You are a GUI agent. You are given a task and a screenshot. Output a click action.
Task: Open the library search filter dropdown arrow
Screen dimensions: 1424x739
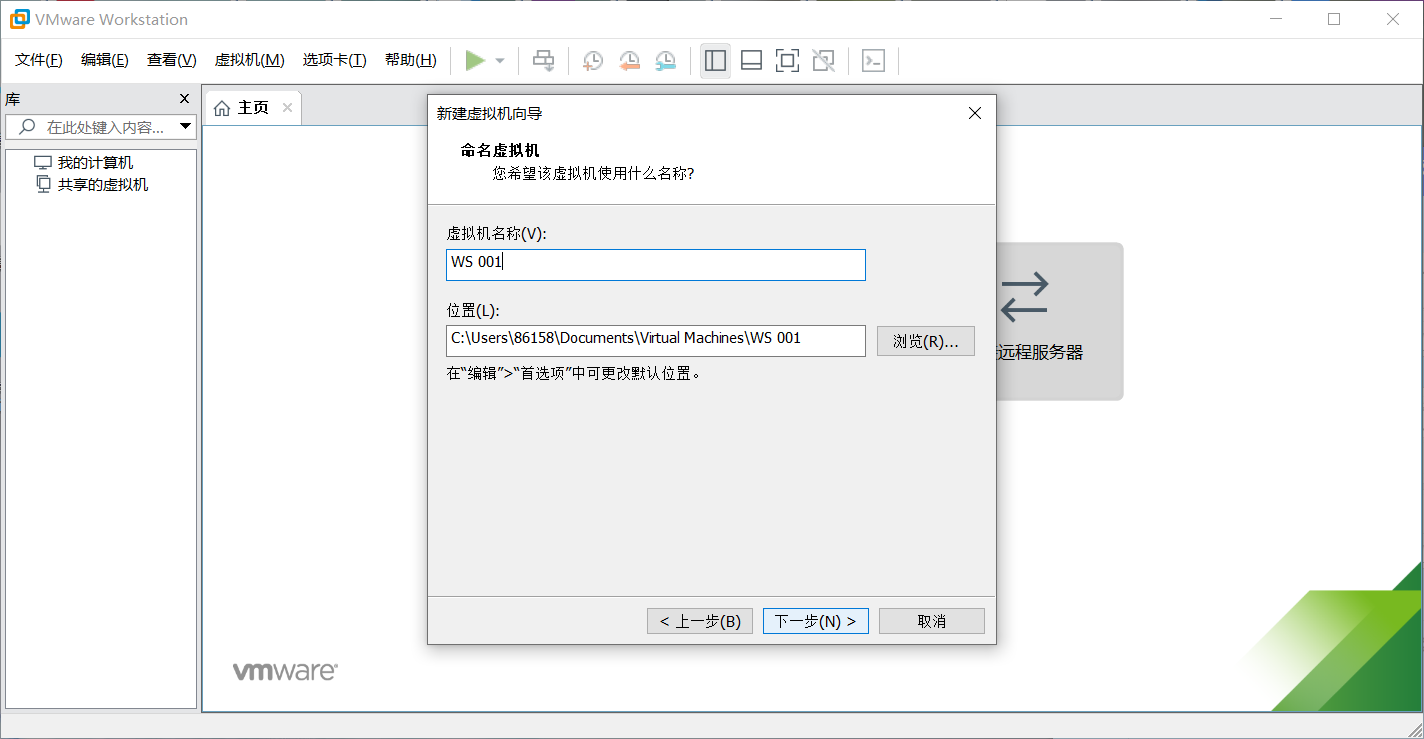tap(185, 127)
